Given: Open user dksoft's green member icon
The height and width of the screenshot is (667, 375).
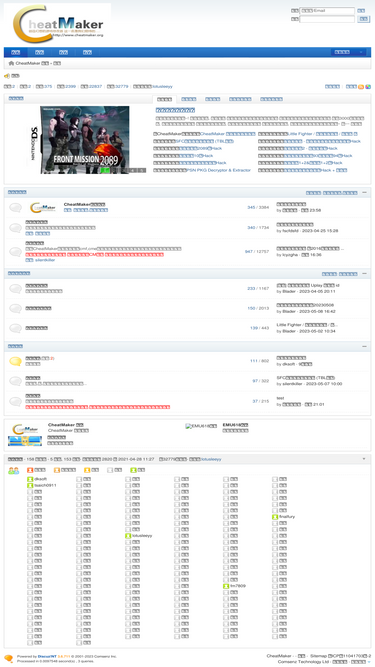Looking at the screenshot, I should pyautogui.click(x=30, y=479).
